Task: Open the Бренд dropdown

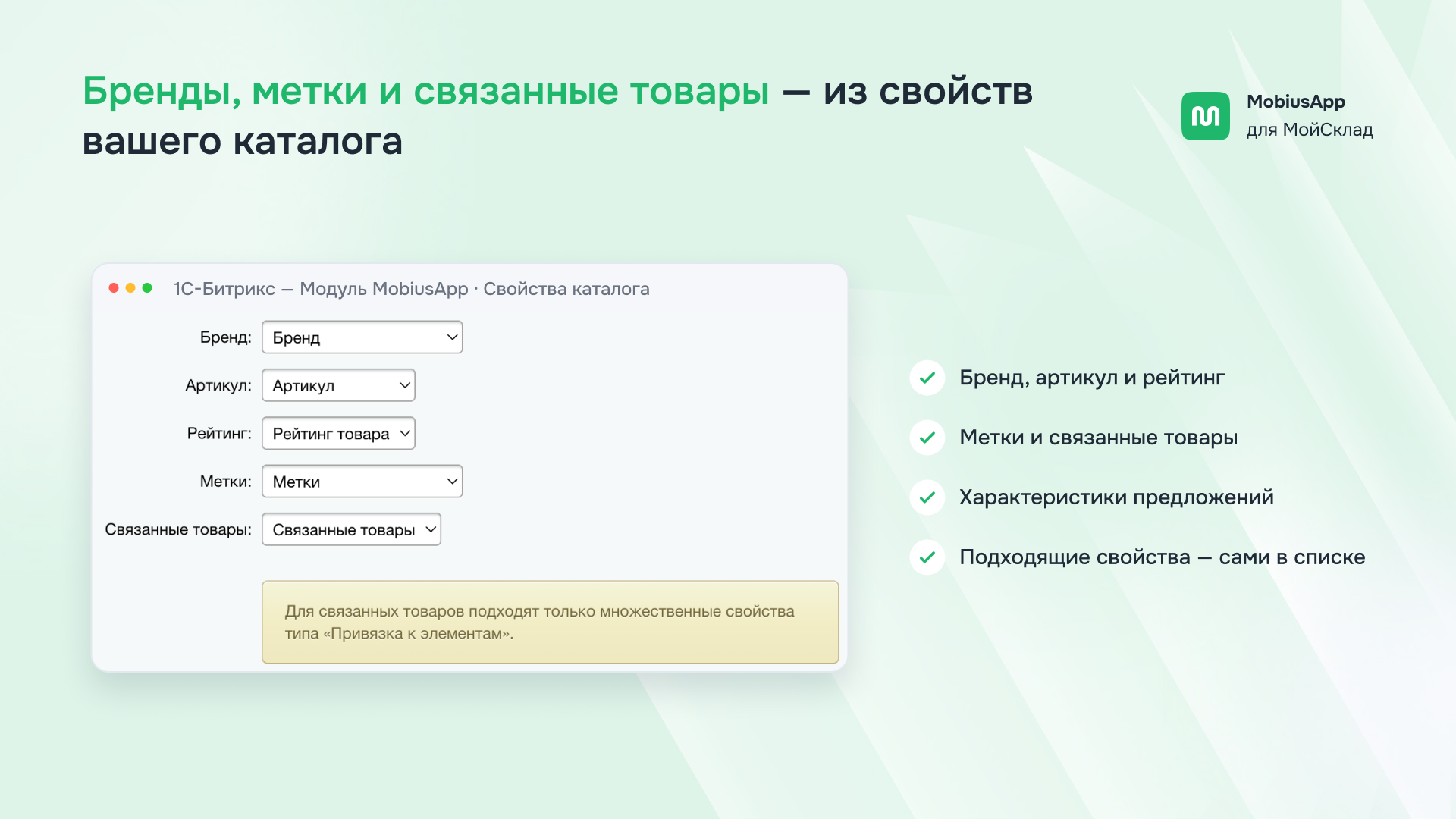Action: (x=362, y=337)
